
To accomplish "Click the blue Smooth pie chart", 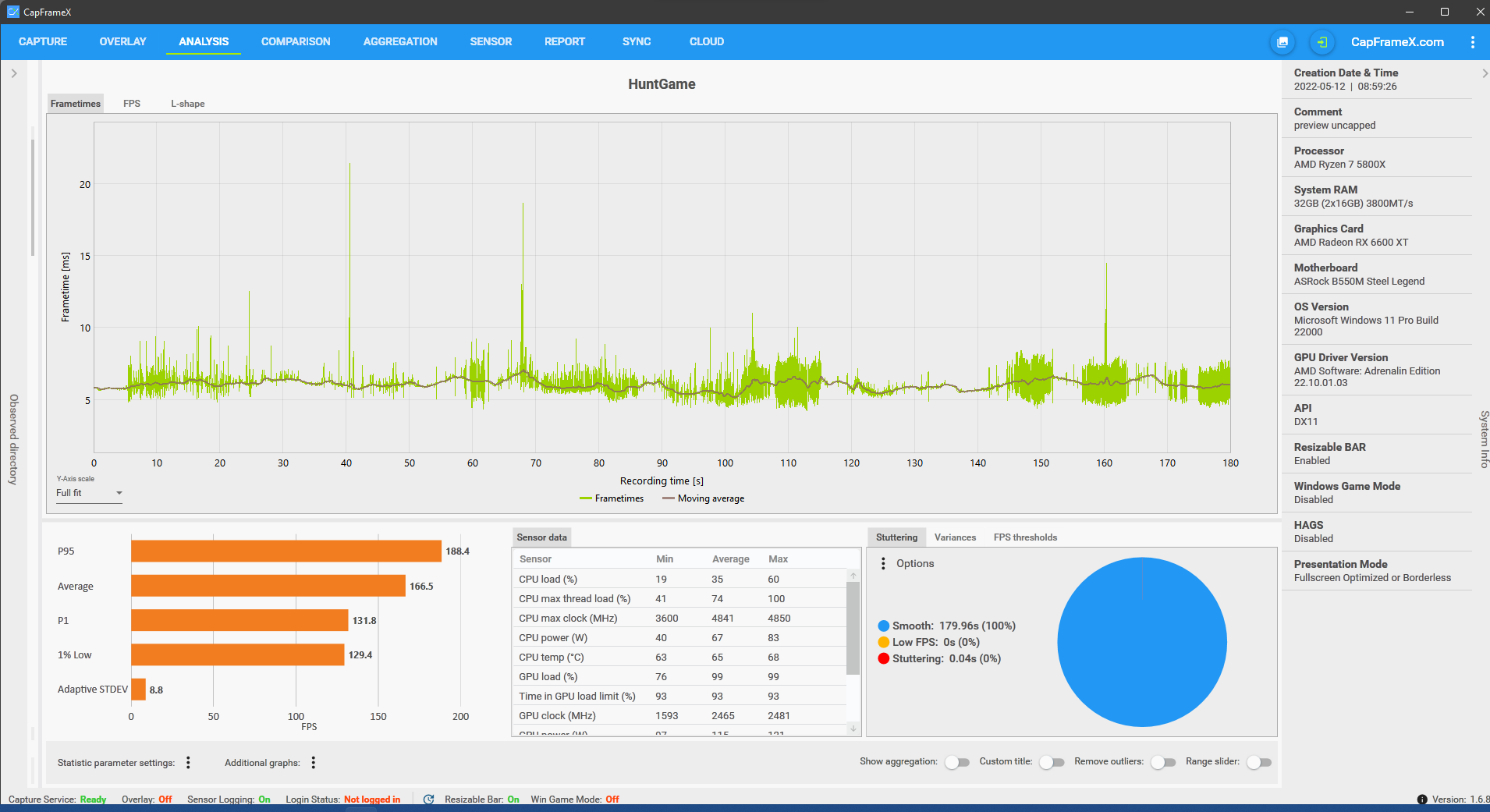I will (x=1142, y=642).
